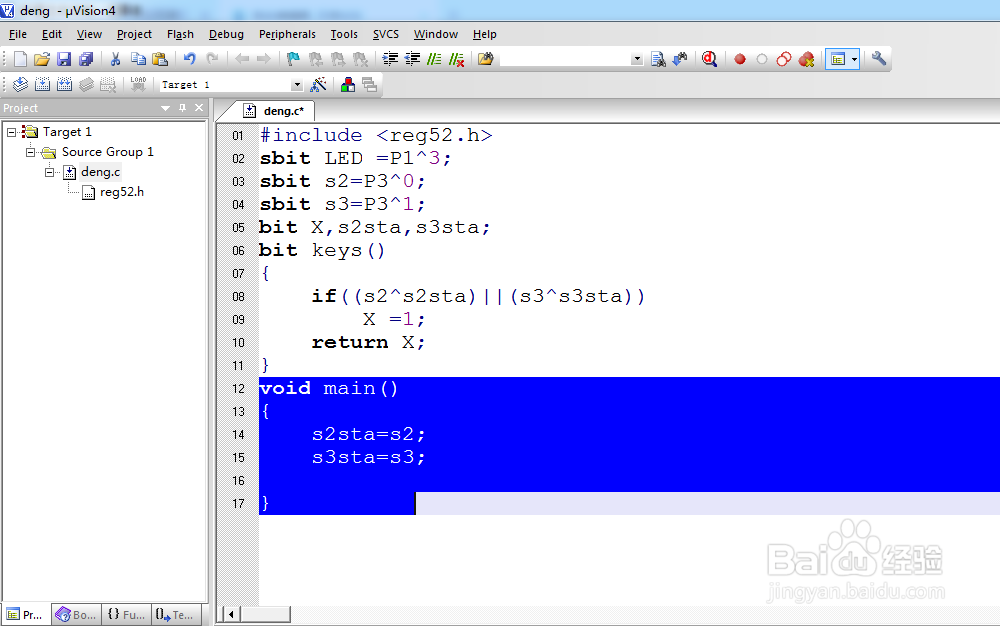Viewport: 1000px width, 626px height.
Task: Build target files icon
Action: tap(42, 84)
